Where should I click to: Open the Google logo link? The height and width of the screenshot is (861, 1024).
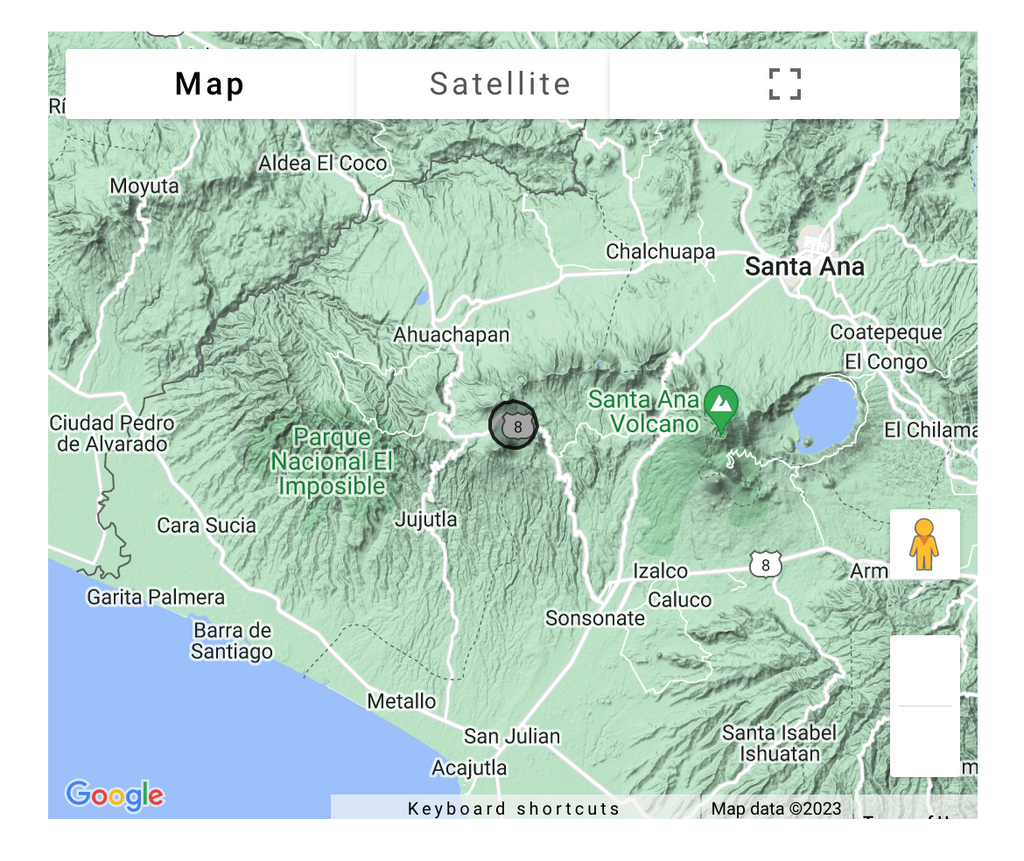(x=115, y=795)
